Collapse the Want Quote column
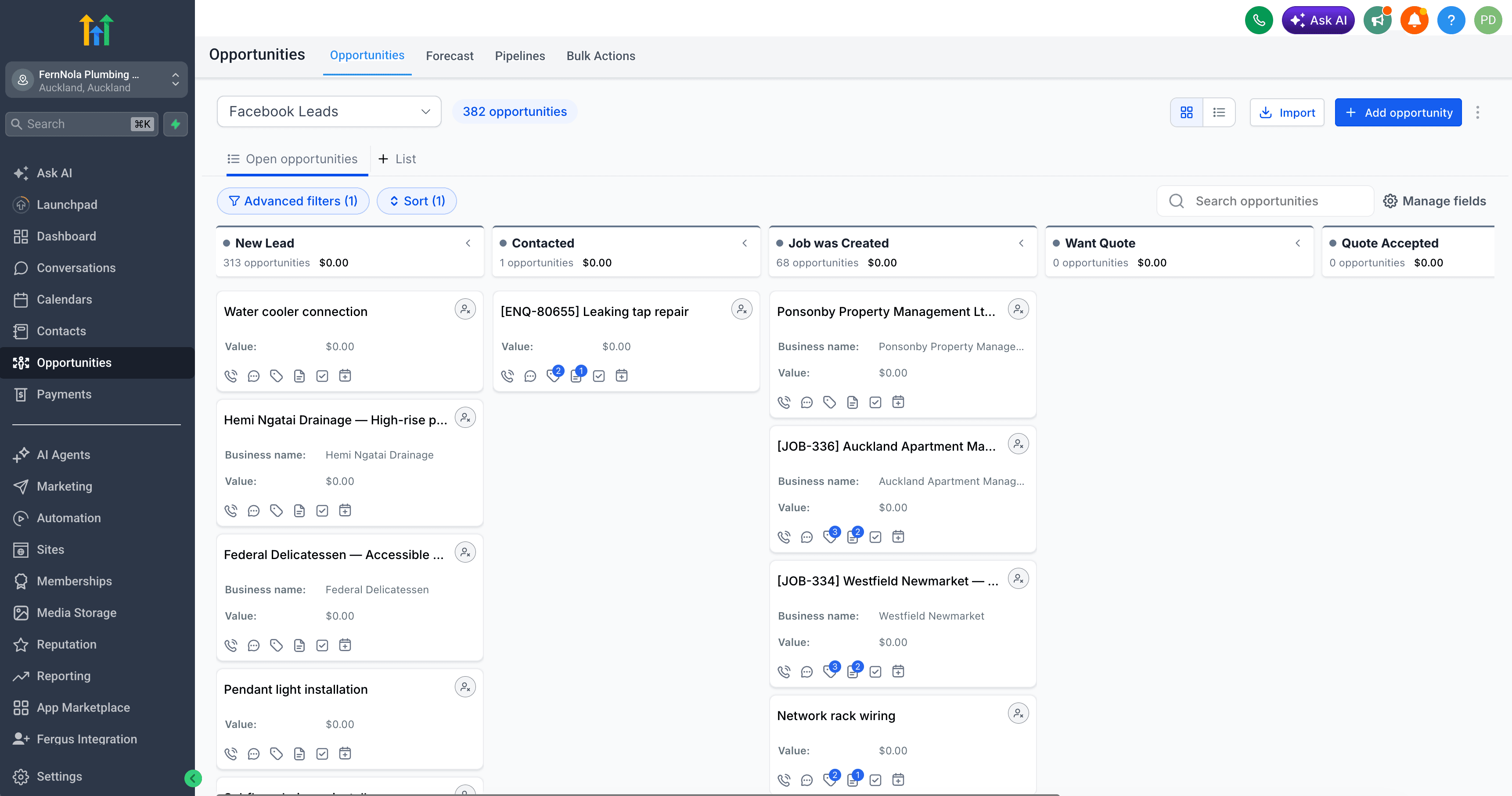 [x=1297, y=244]
